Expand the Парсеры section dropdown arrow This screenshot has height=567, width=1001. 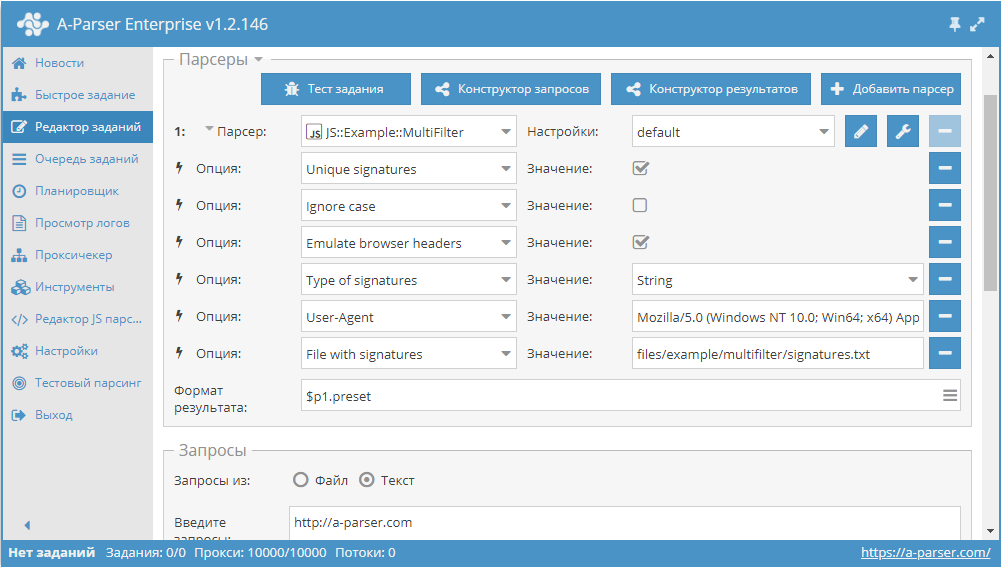pyautogui.click(x=259, y=59)
